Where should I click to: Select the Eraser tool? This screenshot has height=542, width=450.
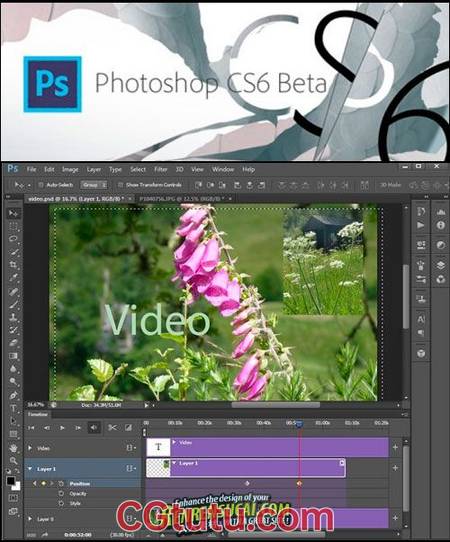[x=13, y=343]
